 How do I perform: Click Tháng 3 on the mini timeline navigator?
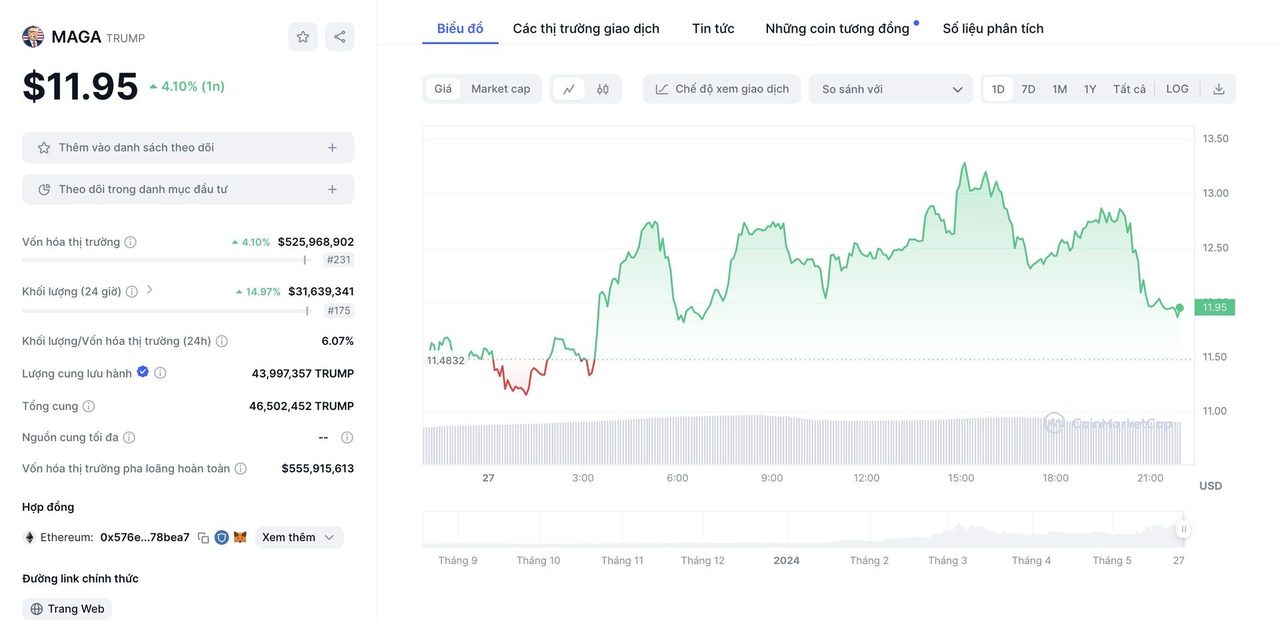coord(948,560)
